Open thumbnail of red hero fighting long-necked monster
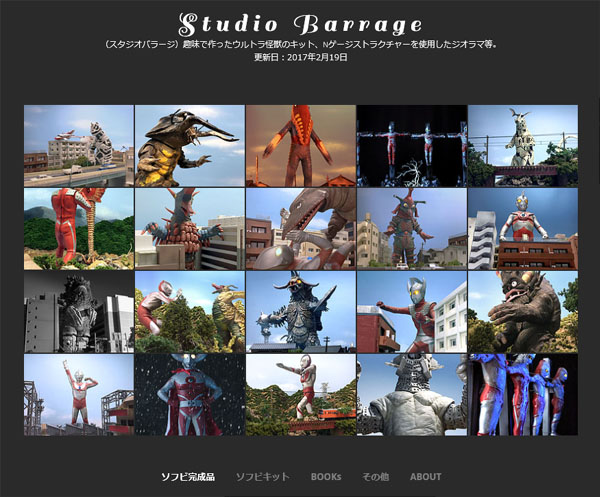Screen dimensions: 600x497 79,229
